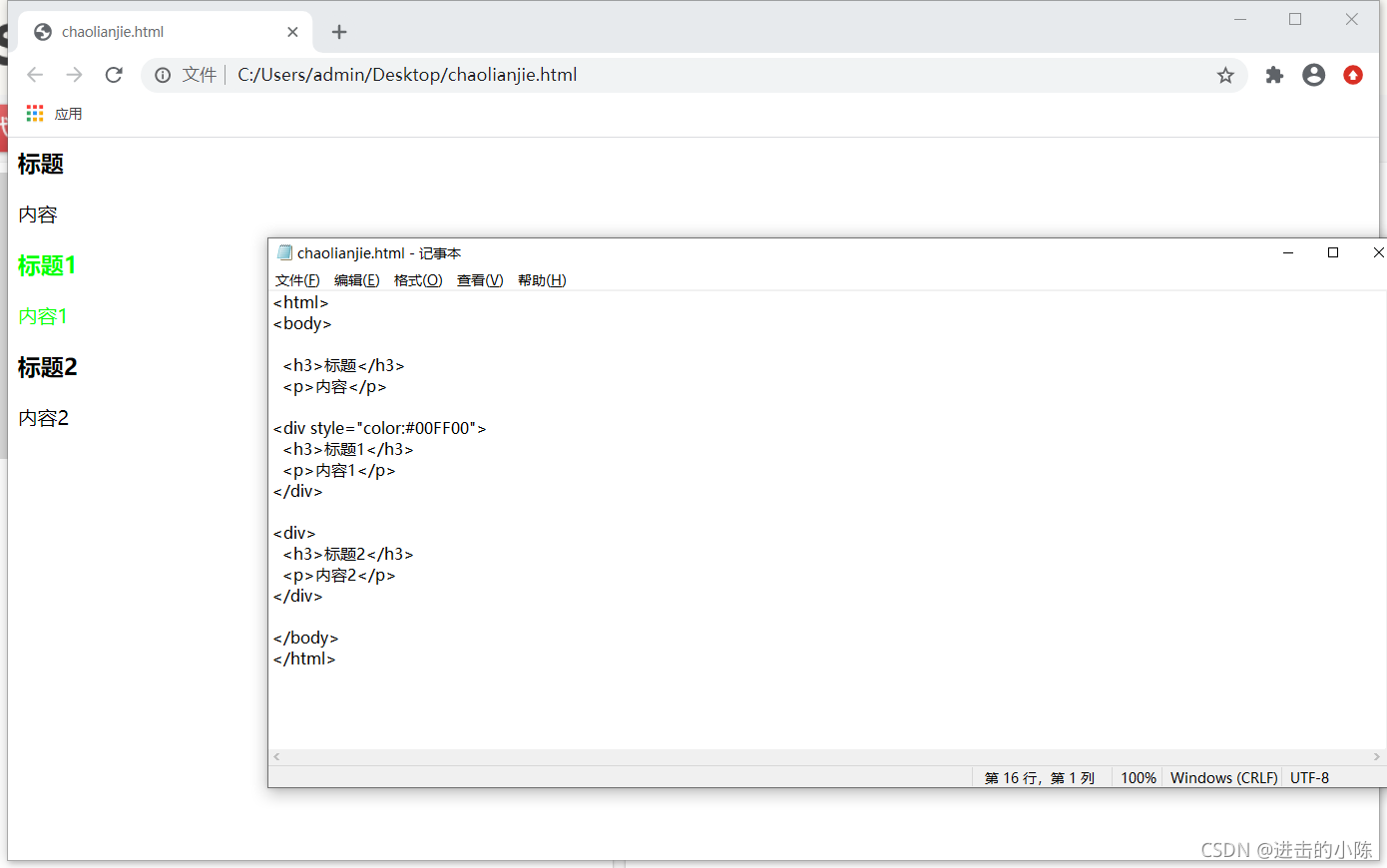Click the Notepad document icon in title bar

point(284,252)
